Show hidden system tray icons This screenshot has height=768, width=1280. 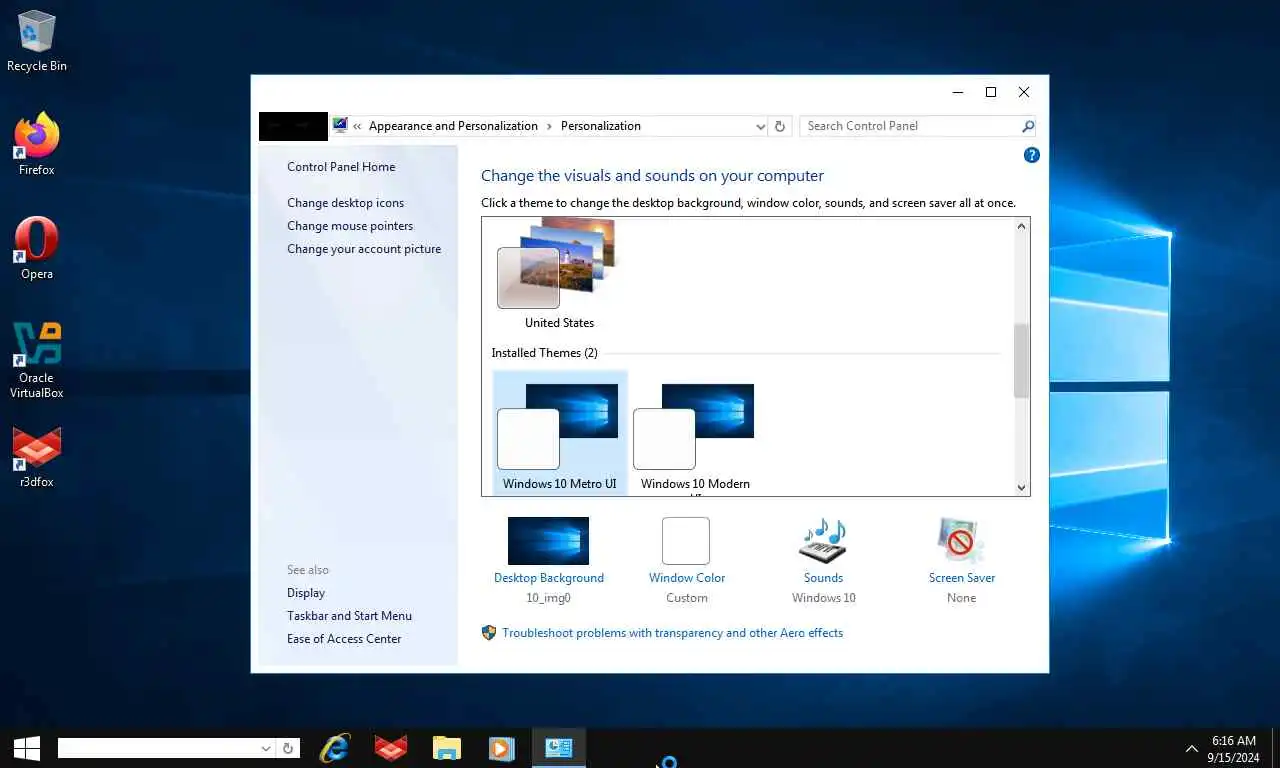pyautogui.click(x=1192, y=748)
